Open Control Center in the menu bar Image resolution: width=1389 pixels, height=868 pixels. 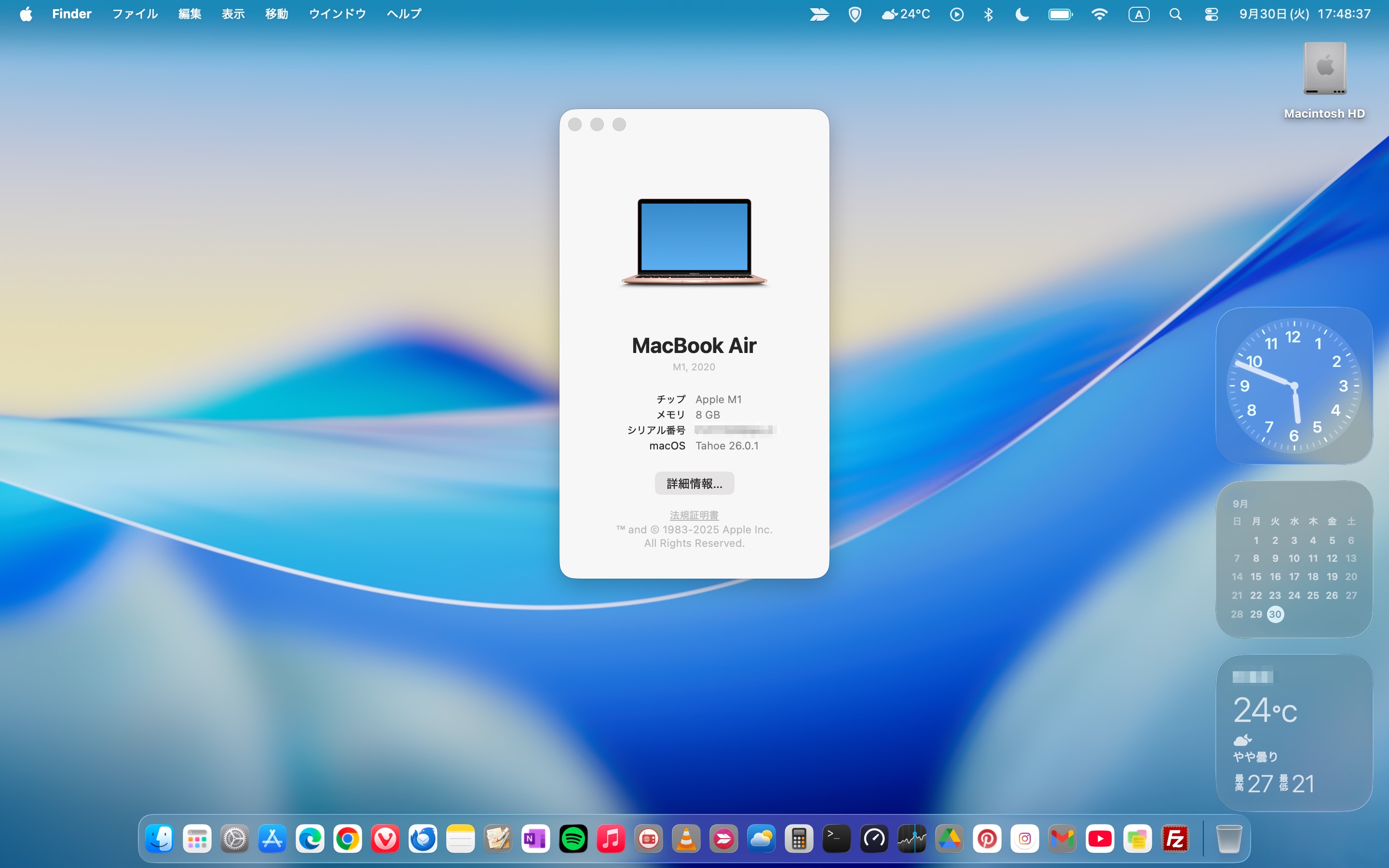[x=1211, y=14]
